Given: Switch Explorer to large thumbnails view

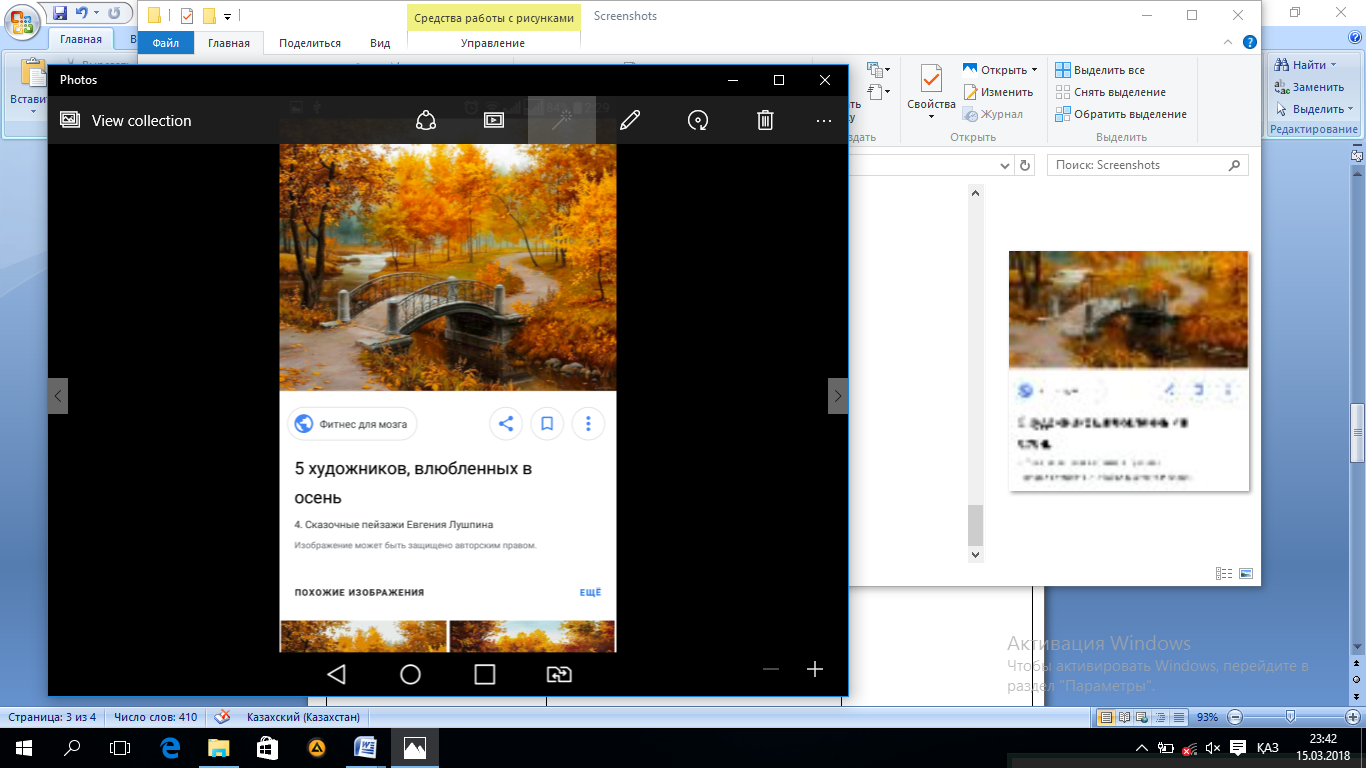Looking at the screenshot, I should 1246,574.
